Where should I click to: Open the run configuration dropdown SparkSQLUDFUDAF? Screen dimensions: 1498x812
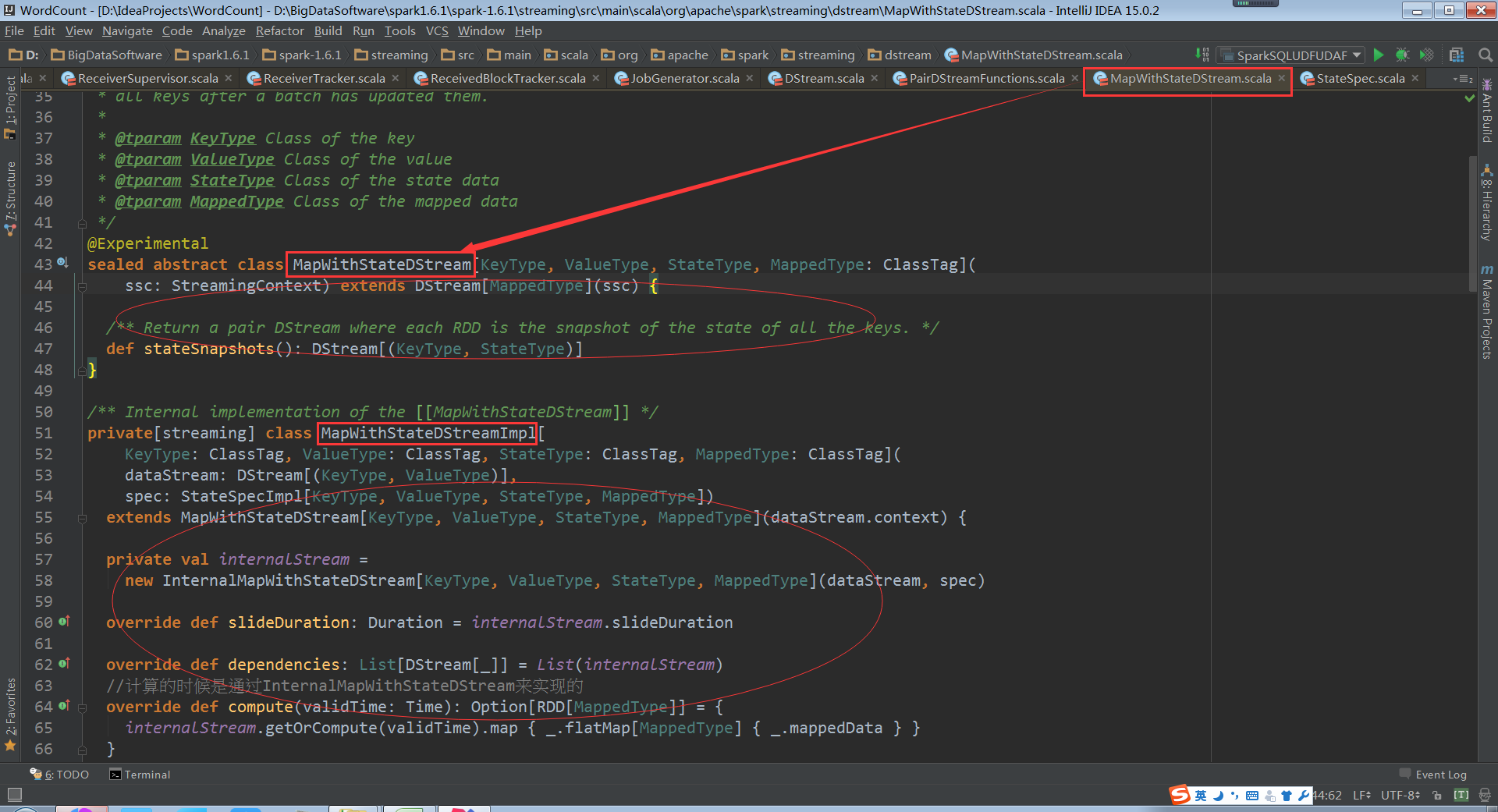1290,55
